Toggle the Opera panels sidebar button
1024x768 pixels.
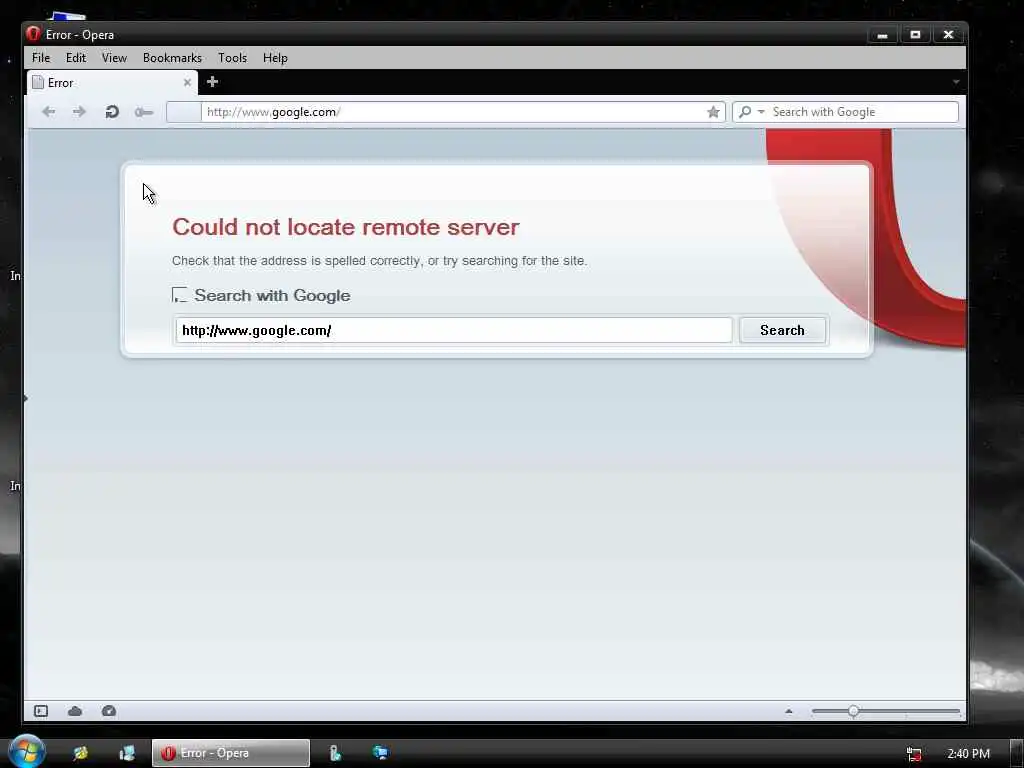click(41, 711)
